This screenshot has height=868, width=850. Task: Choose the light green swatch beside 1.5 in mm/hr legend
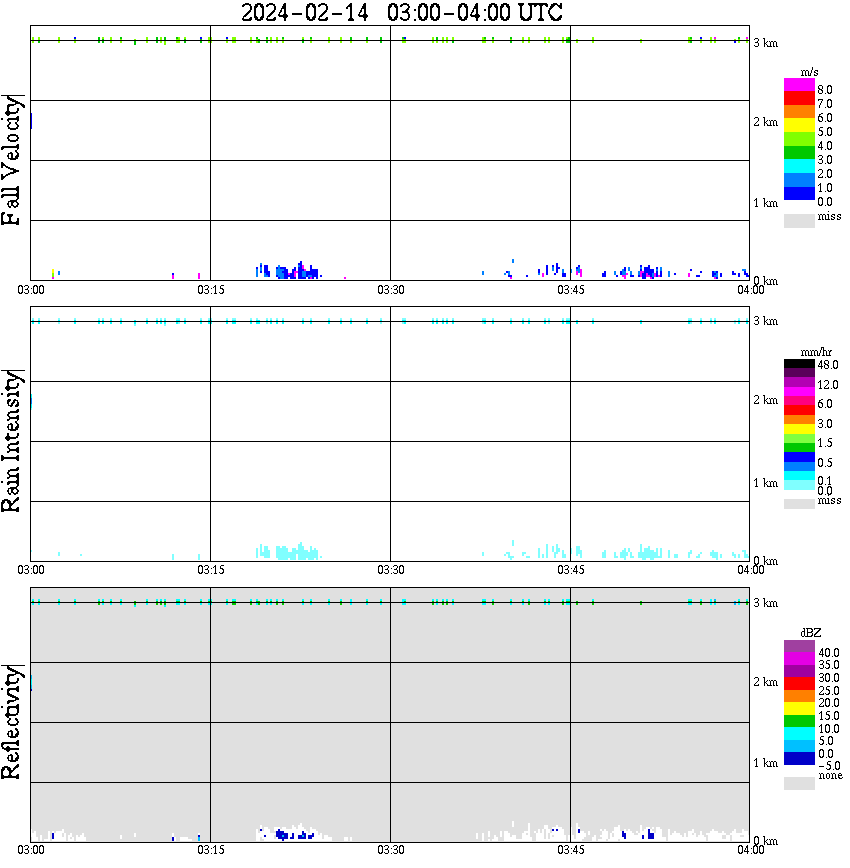(x=799, y=439)
